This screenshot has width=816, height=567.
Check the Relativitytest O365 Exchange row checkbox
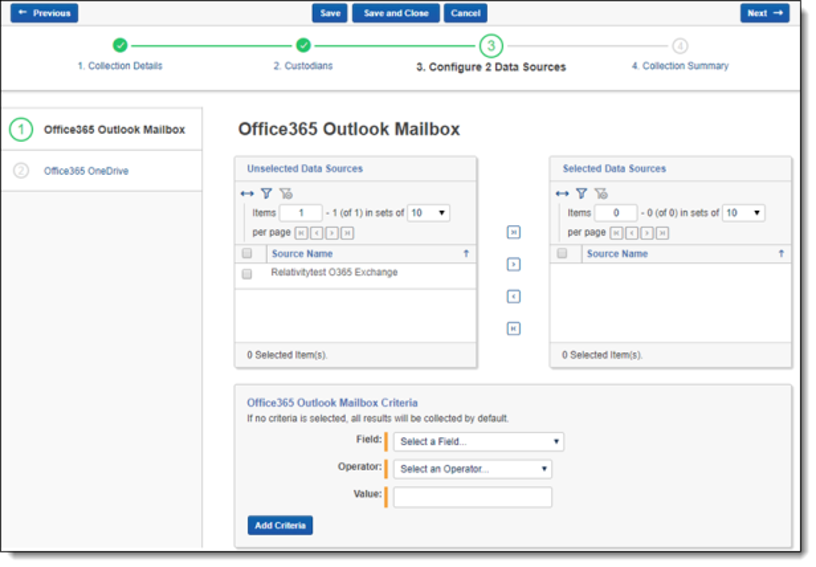click(247, 274)
